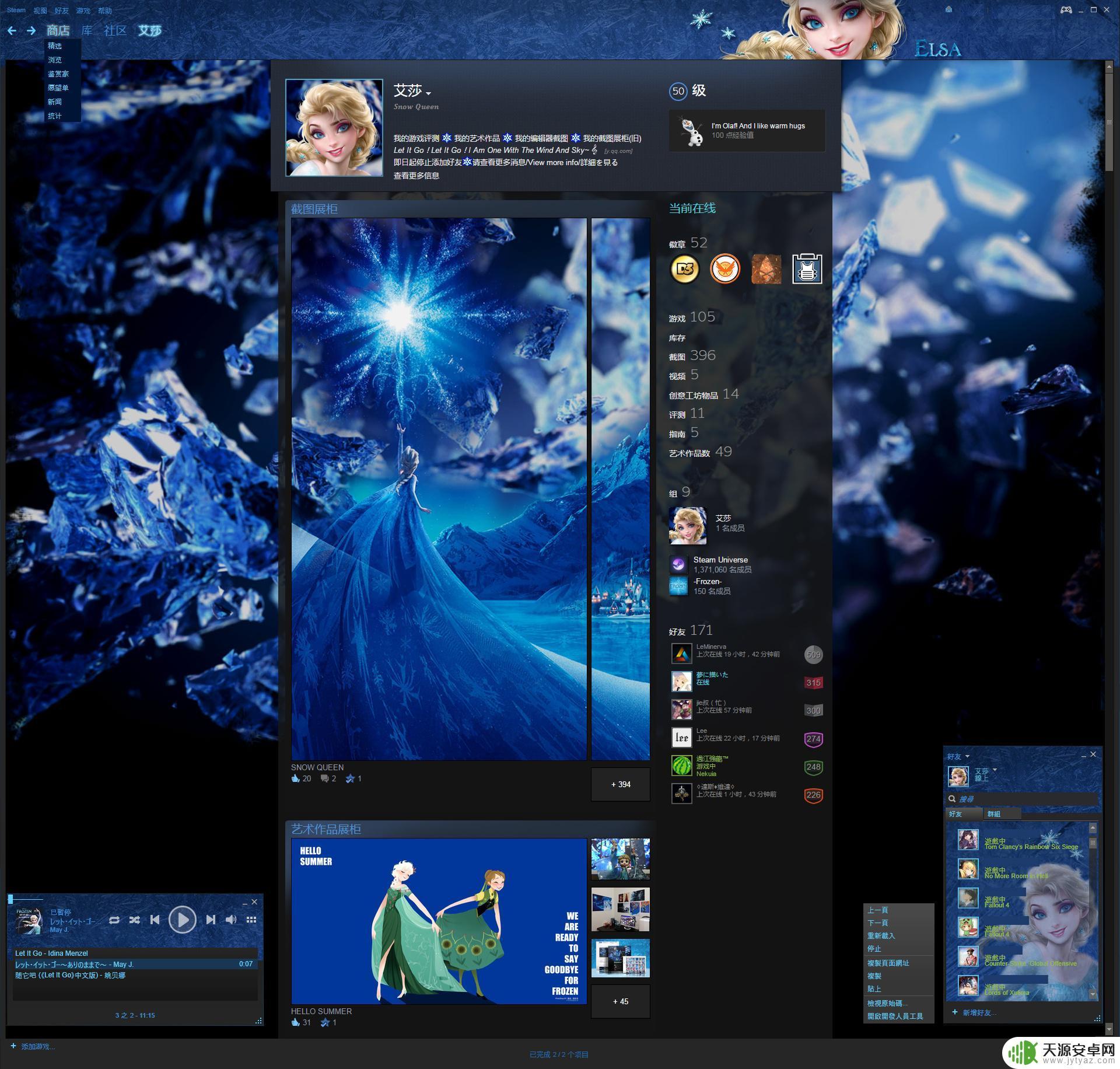Skip to next track in music player
This screenshot has width=1120, height=1069.
pyautogui.click(x=211, y=920)
